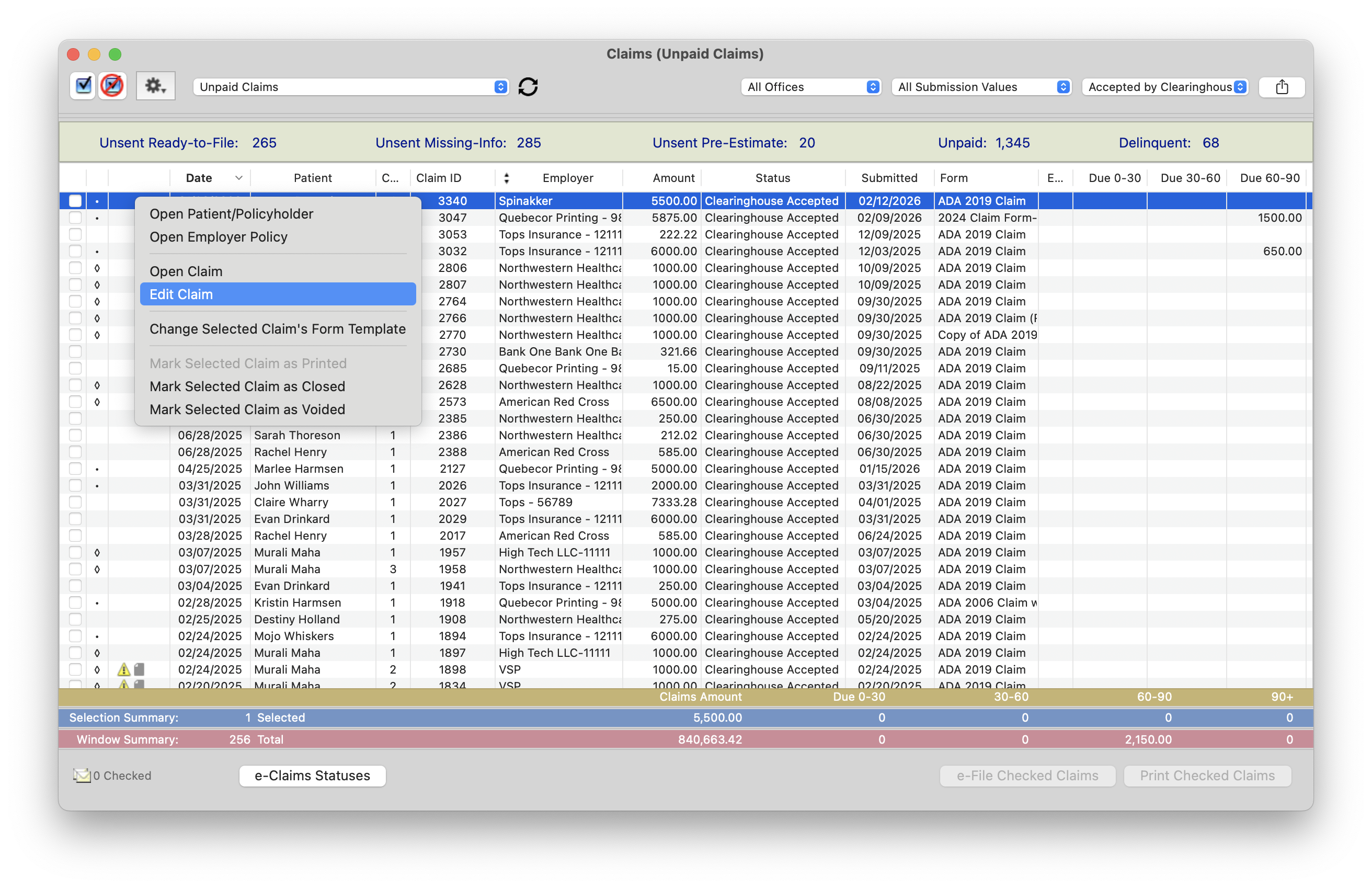Viewport: 1372px width, 888px height.
Task: Click the check-all claims icon
Action: tap(83, 86)
